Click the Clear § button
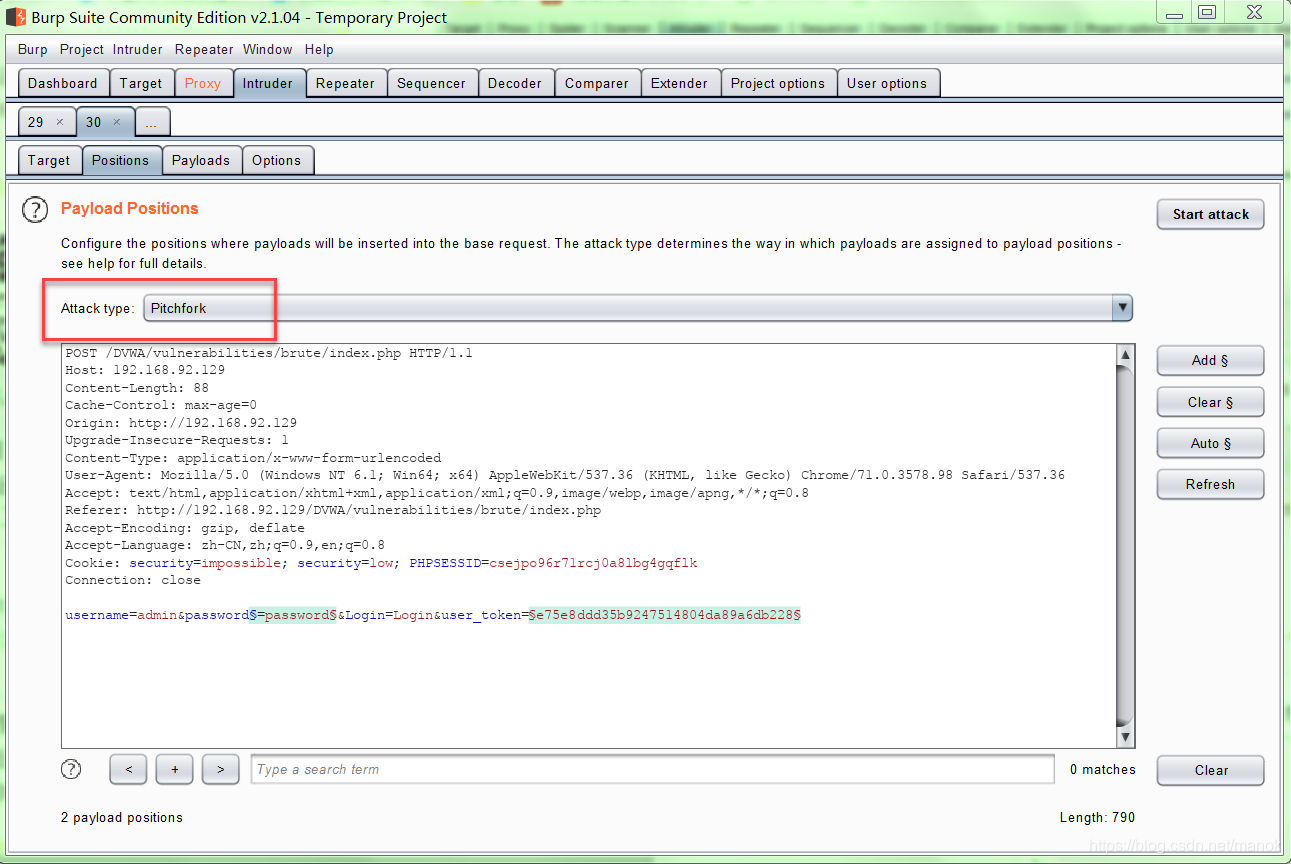This screenshot has width=1291, height=864. tap(1210, 402)
